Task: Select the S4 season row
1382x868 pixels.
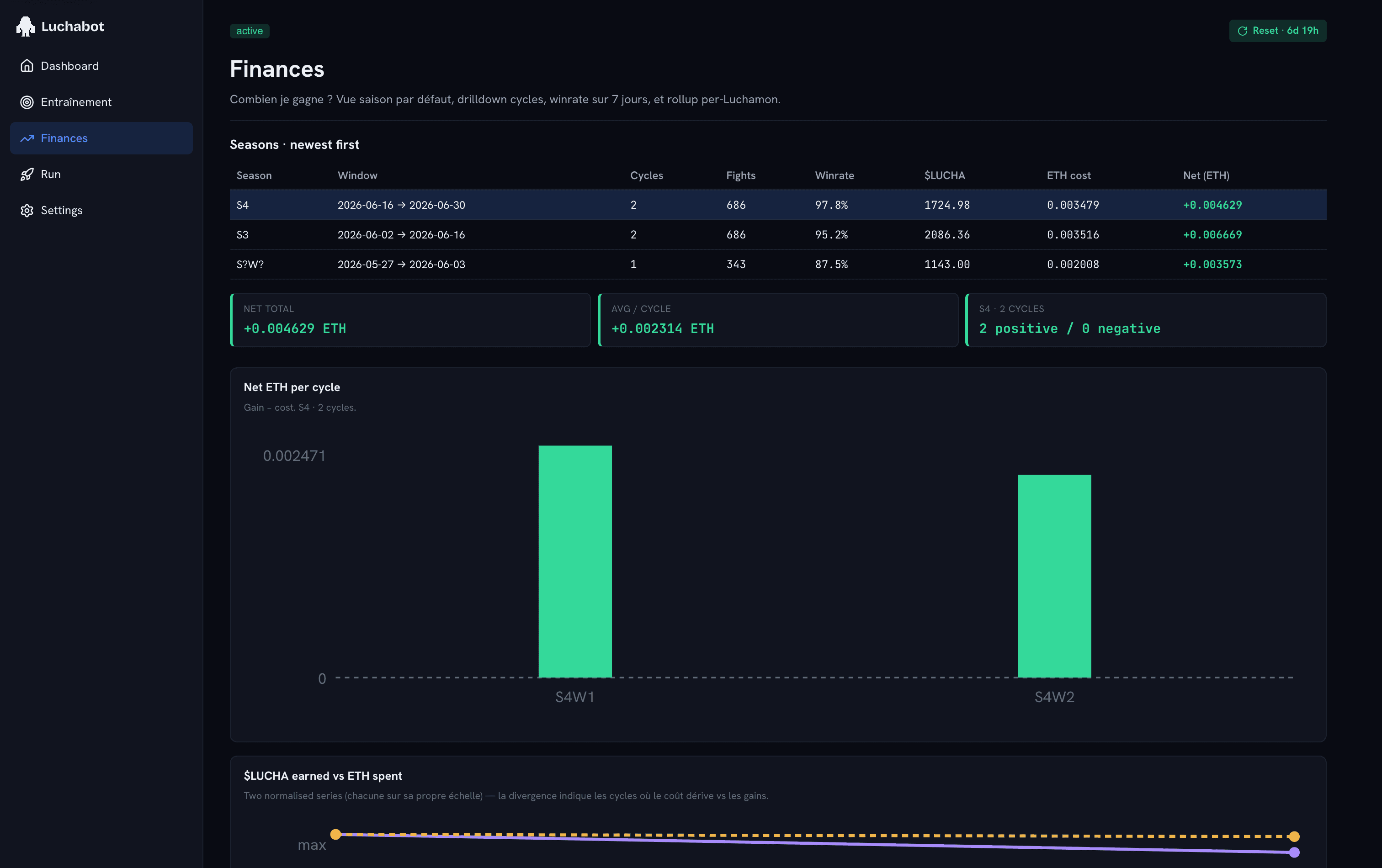Action: click(778, 205)
